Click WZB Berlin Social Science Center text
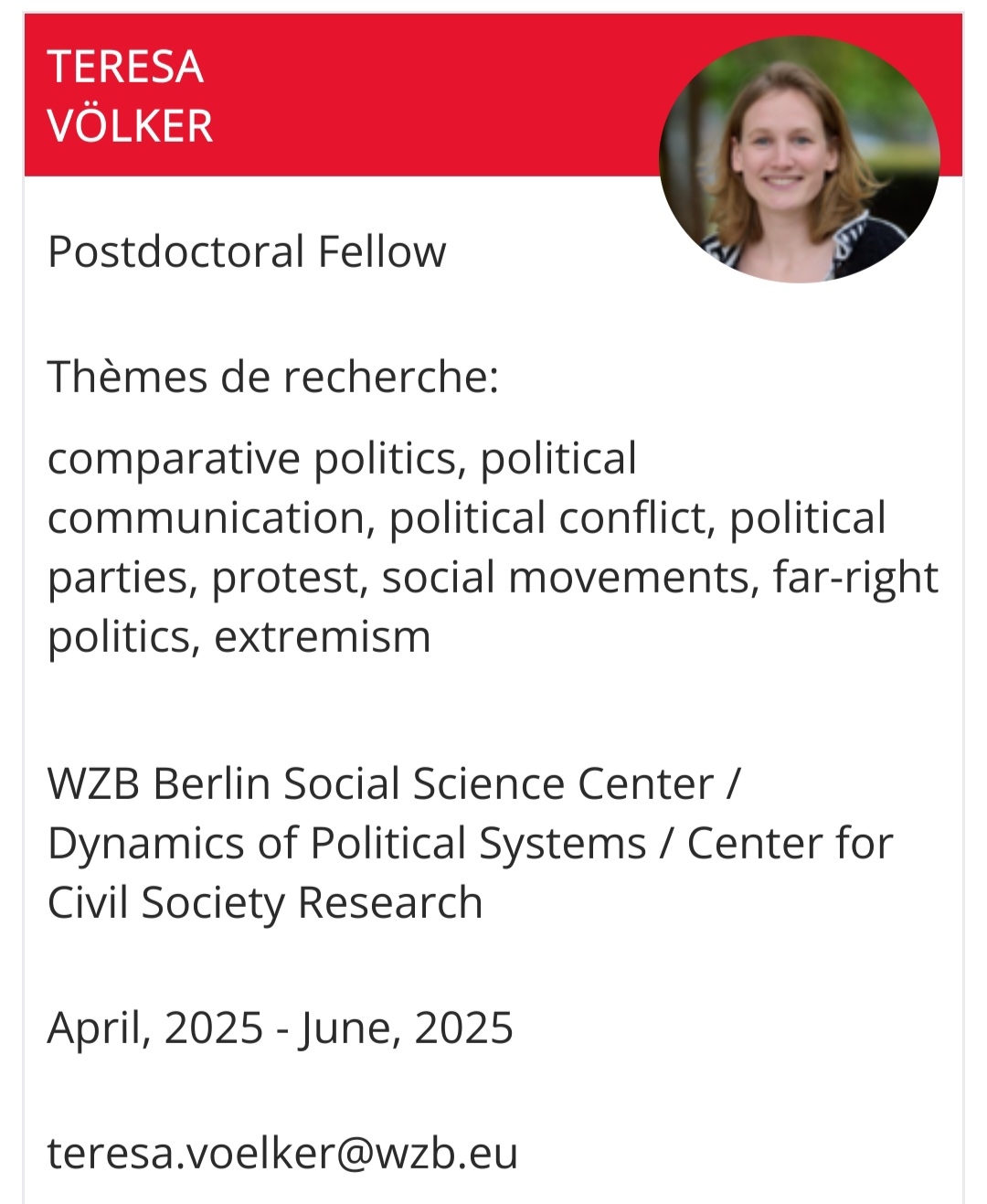Screen dimensions: 987x1204 [x=380, y=784]
